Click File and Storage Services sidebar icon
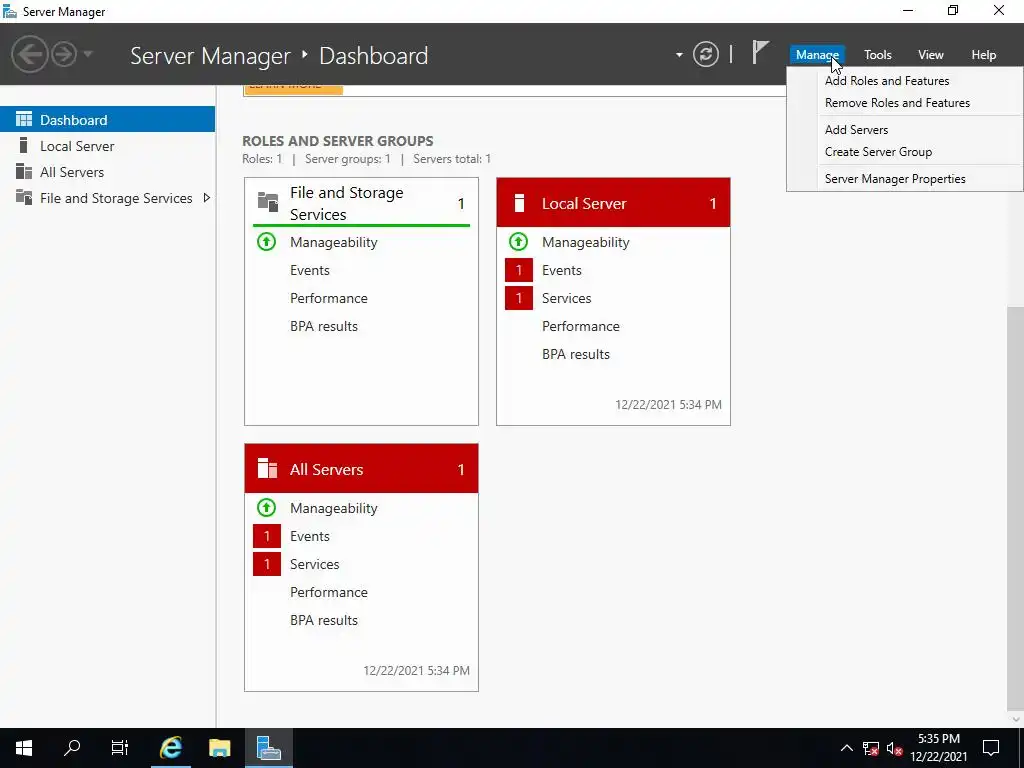The height and width of the screenshot is (768, 1024). 24,197
